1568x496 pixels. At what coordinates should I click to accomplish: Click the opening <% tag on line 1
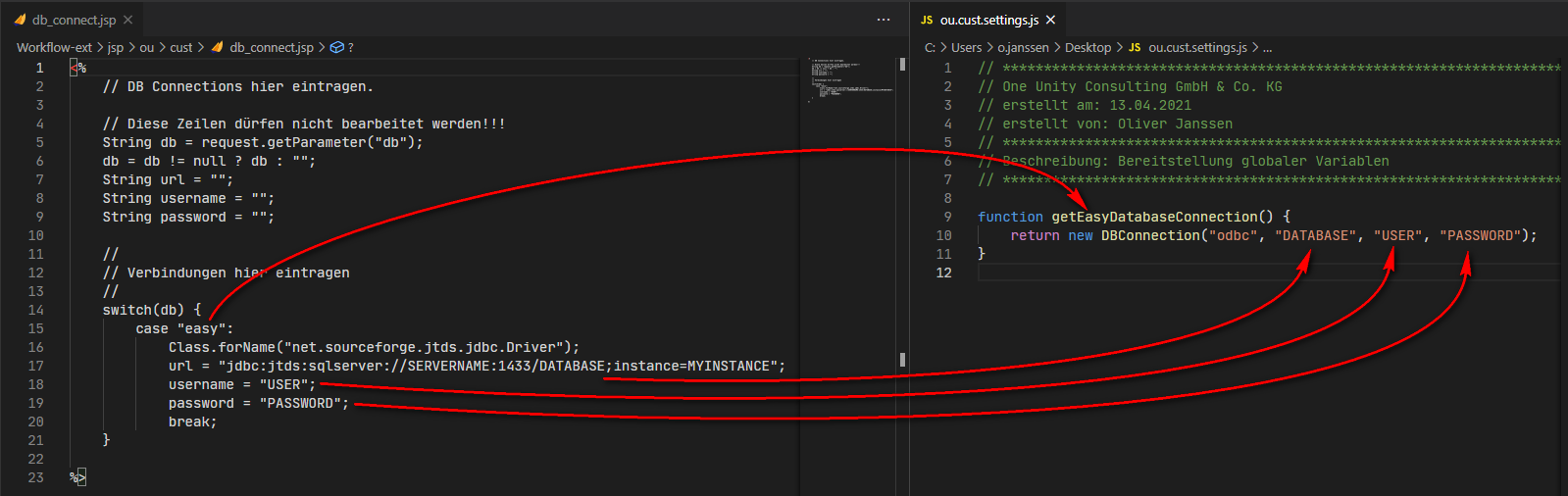[x=78, y=68]
